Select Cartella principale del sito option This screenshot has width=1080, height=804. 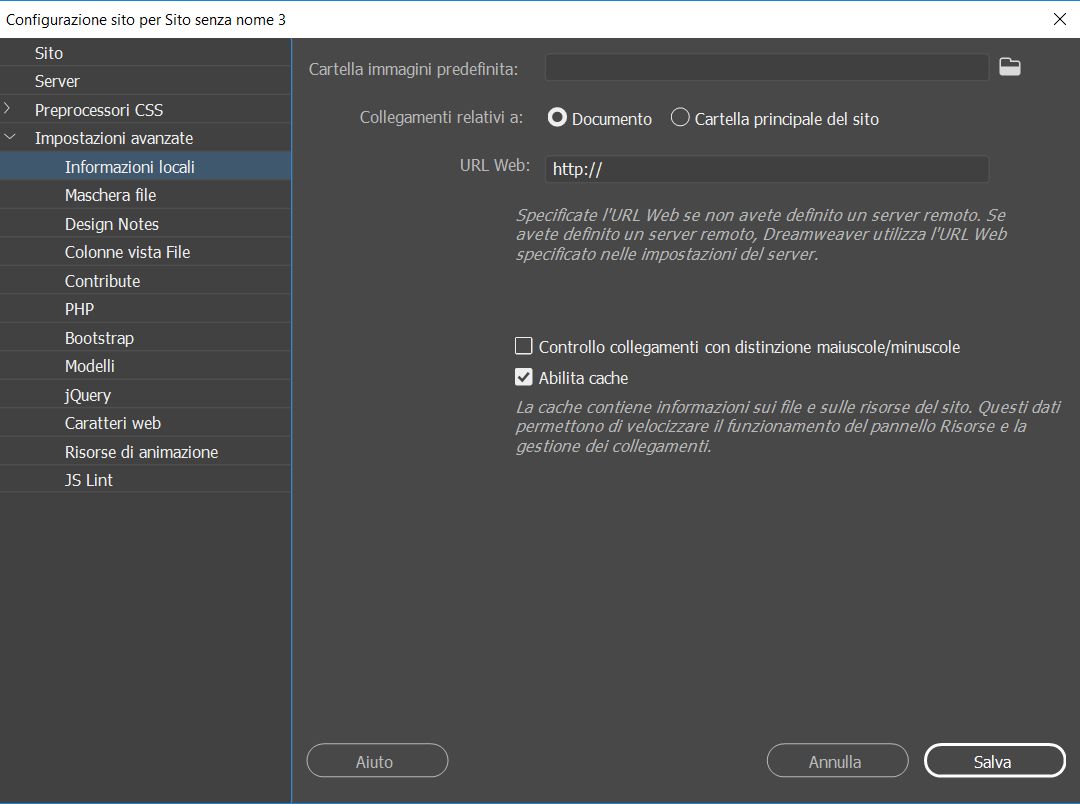(680, 117)
